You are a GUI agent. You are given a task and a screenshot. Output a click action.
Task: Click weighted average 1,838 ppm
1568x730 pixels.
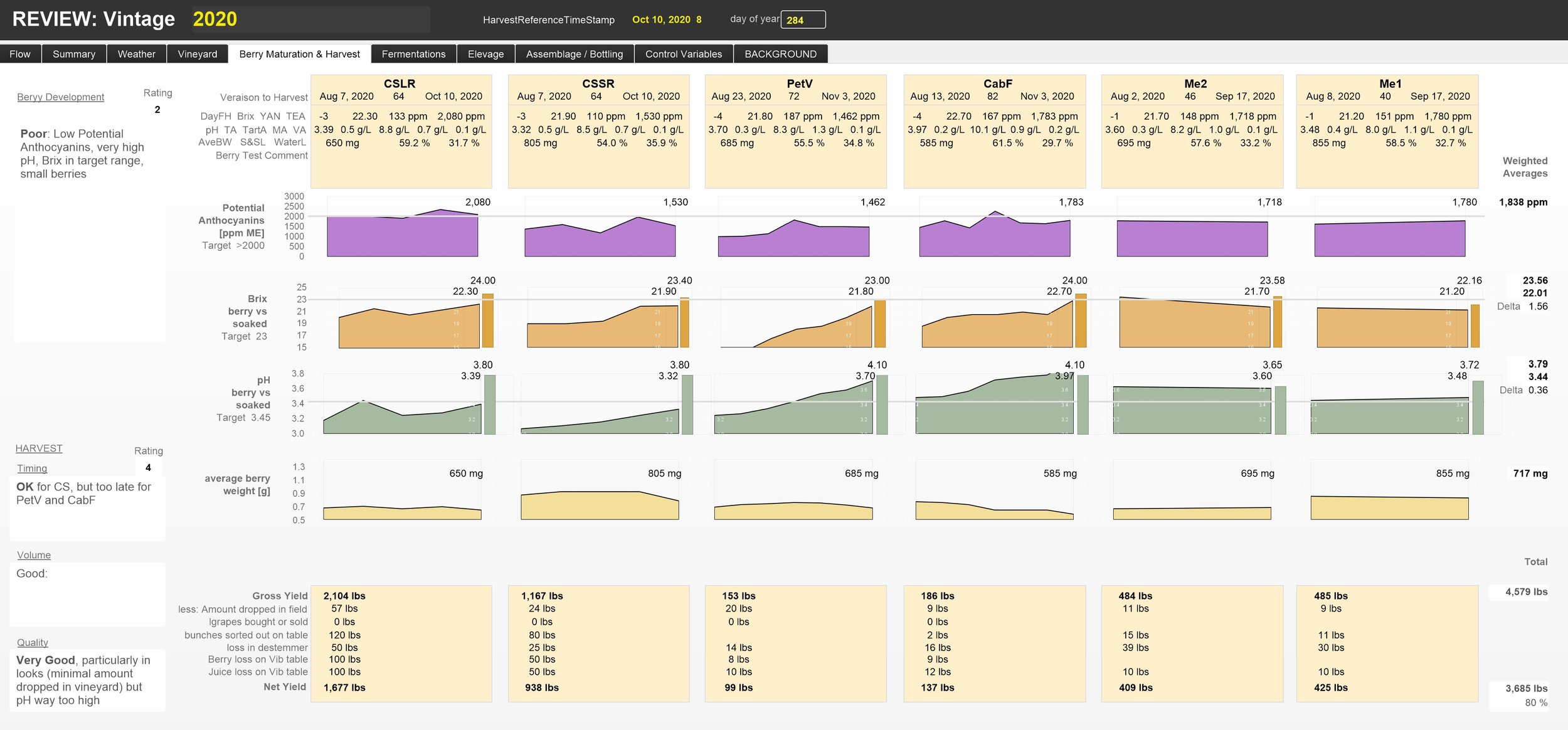pos(1523,202)
